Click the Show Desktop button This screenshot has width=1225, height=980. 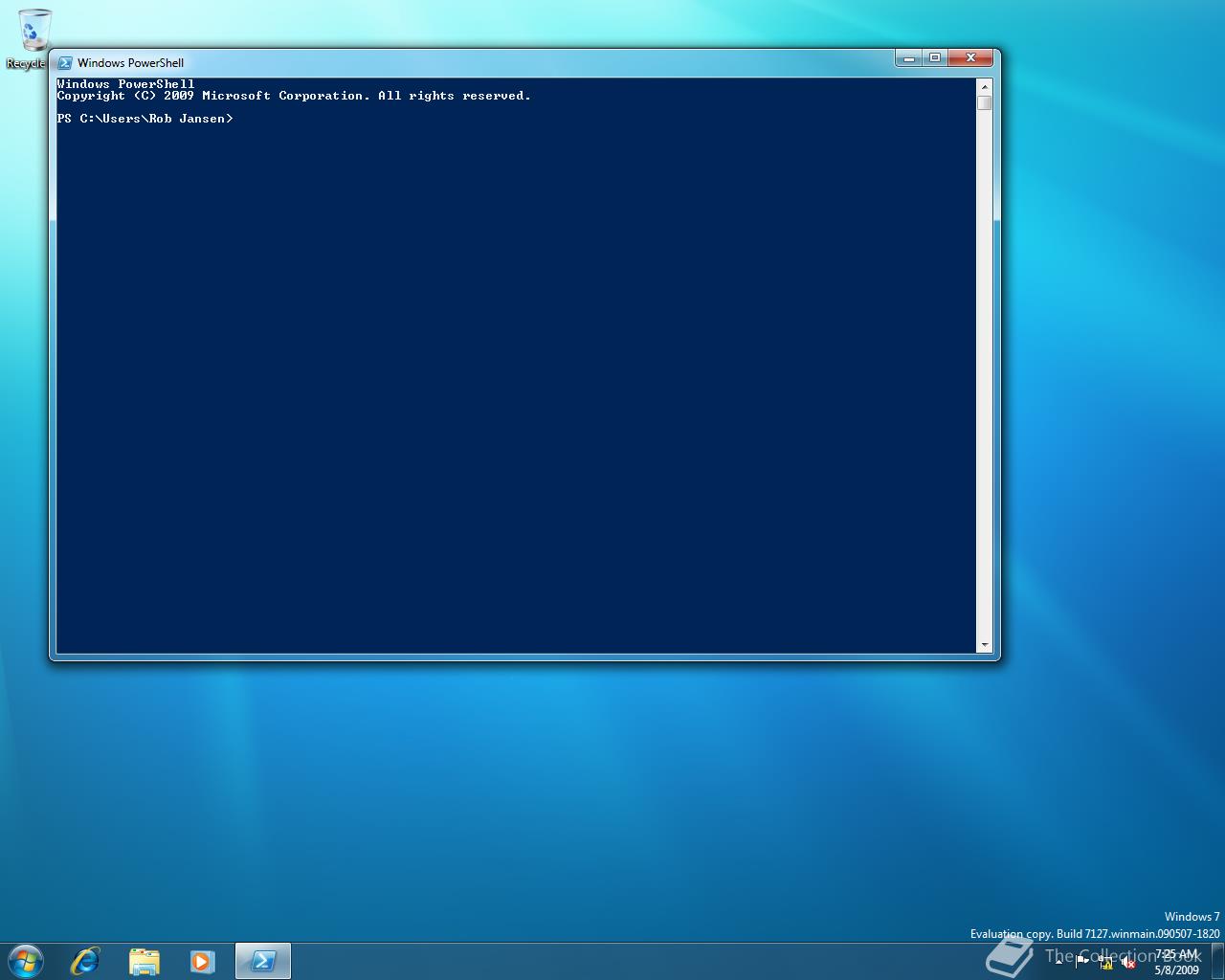(1218, 961)
